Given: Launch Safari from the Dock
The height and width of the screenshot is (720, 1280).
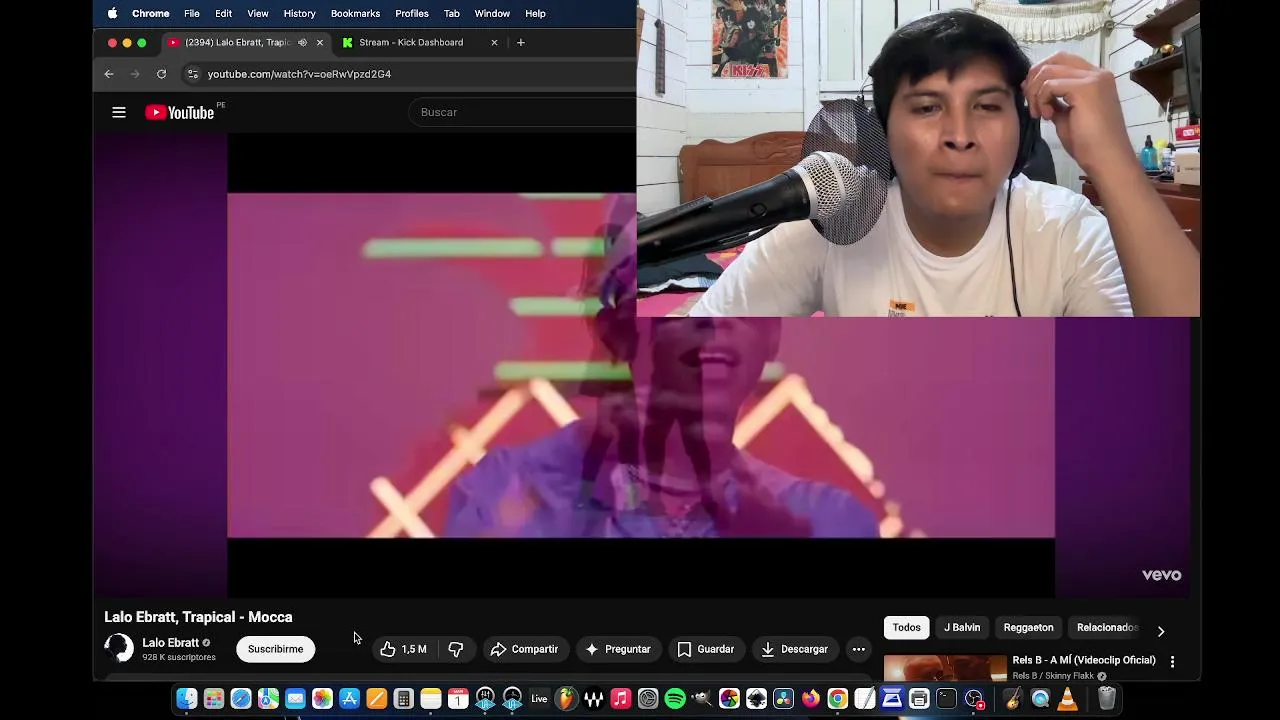Looking at the screenshot, I should coord(240,699).
